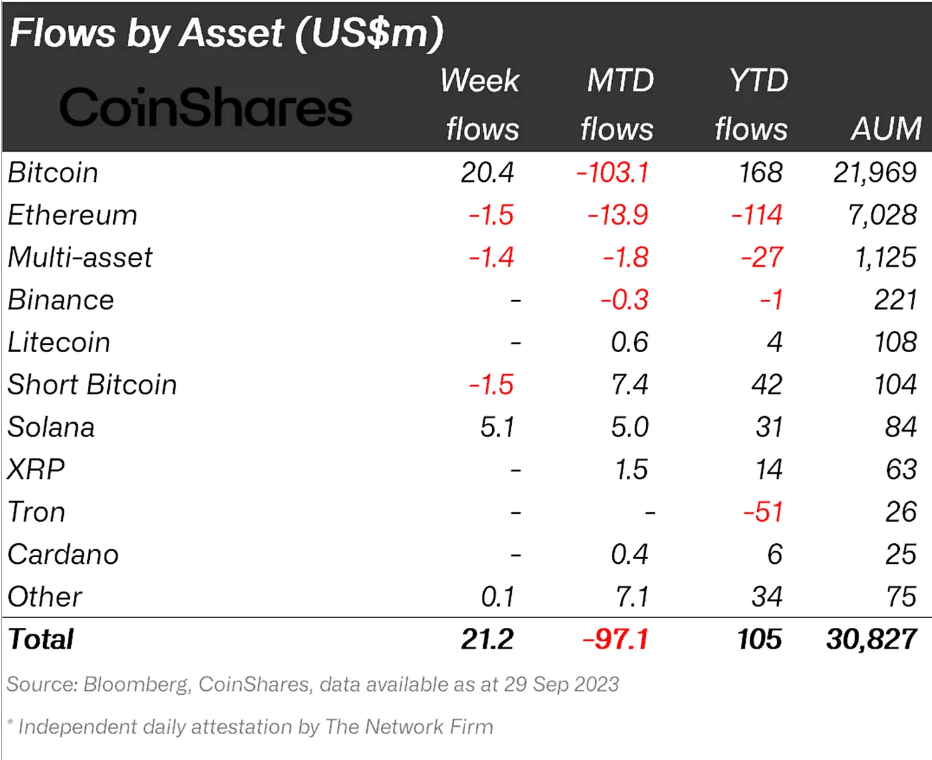Select the Cardano row label
This screenshot has width=932, height=760.
point(63,554)
